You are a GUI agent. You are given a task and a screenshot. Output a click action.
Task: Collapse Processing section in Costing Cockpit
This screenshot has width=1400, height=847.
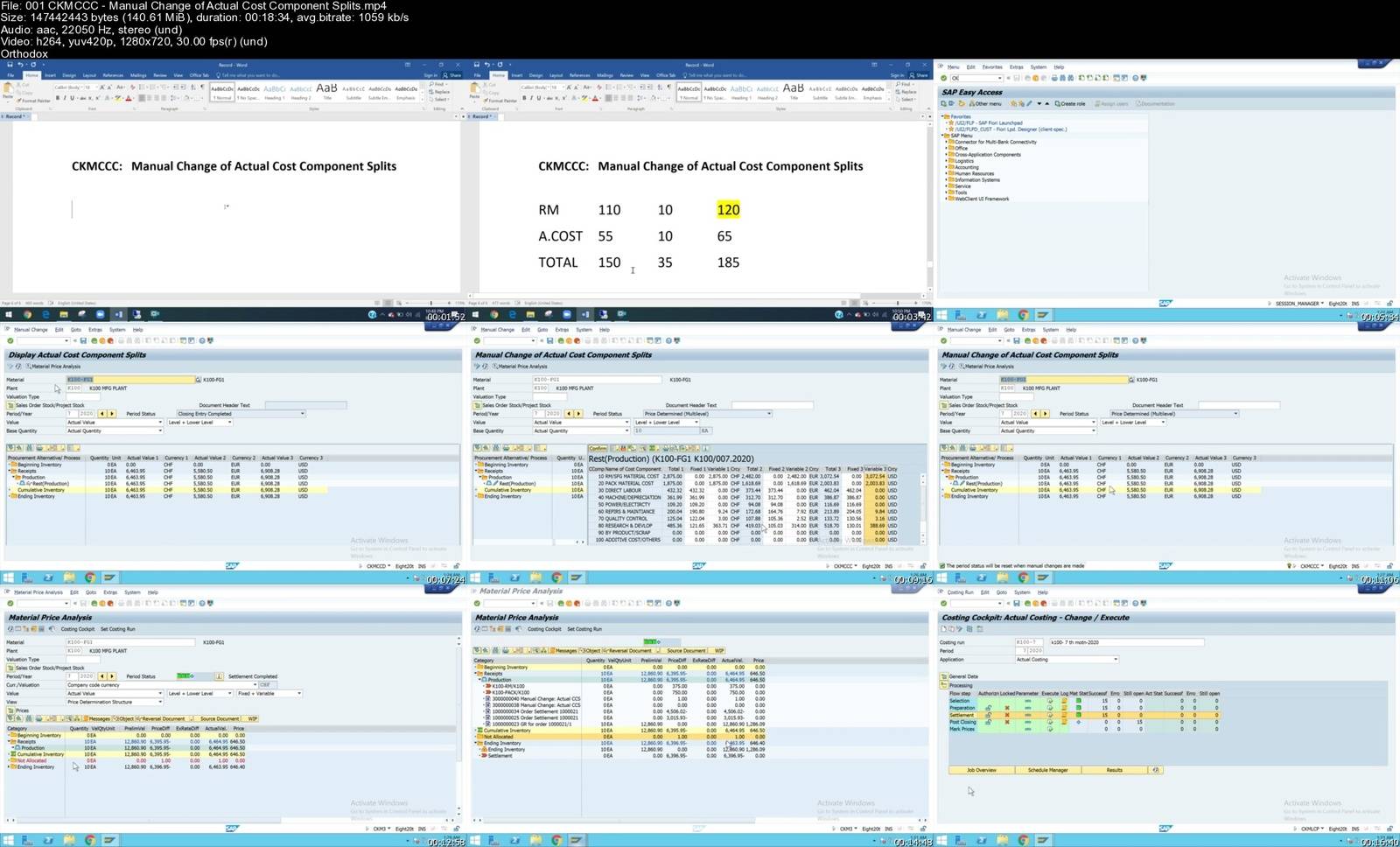tap(944, 685)
